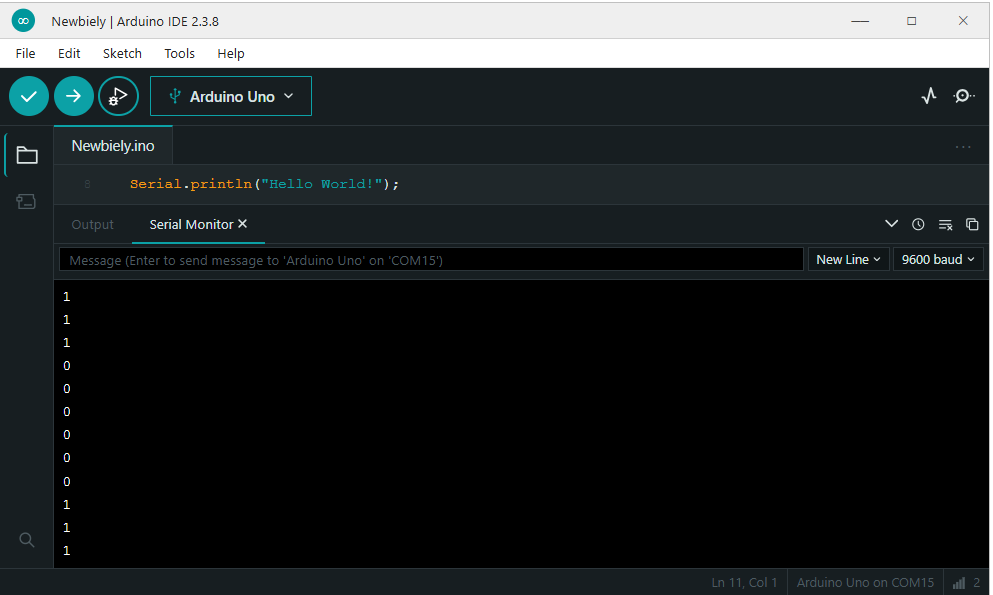Start Debugging with the debug play icon

[118, 96]
